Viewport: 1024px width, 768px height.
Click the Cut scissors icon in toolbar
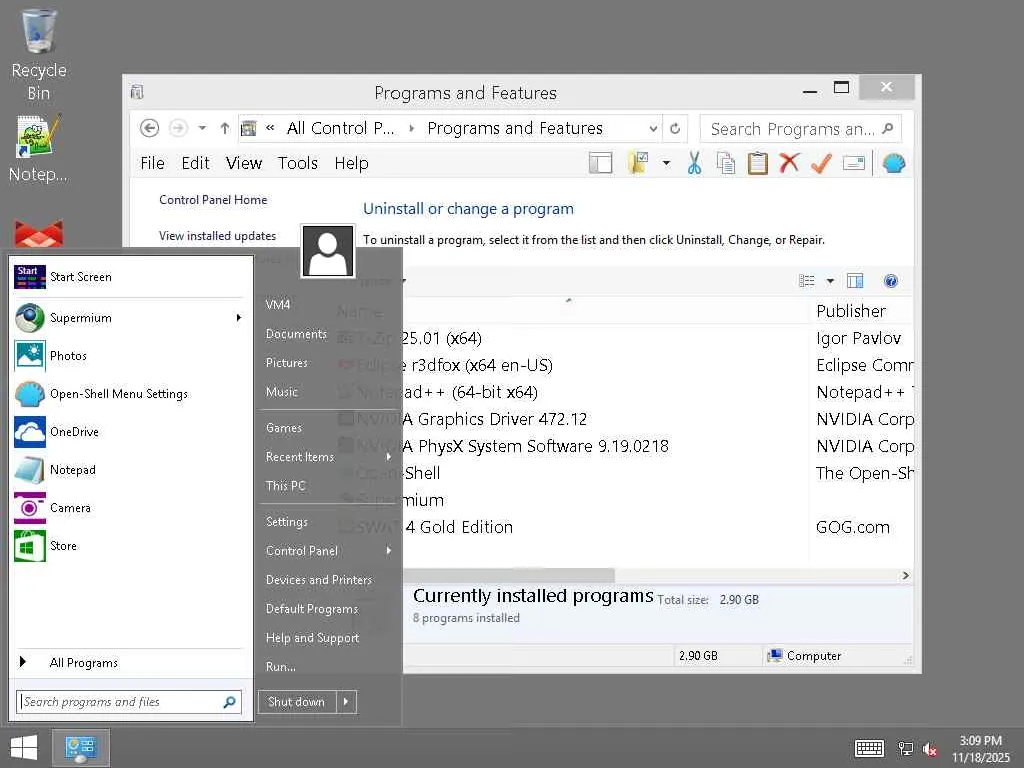pyautogui.click(x=694, y=163)
